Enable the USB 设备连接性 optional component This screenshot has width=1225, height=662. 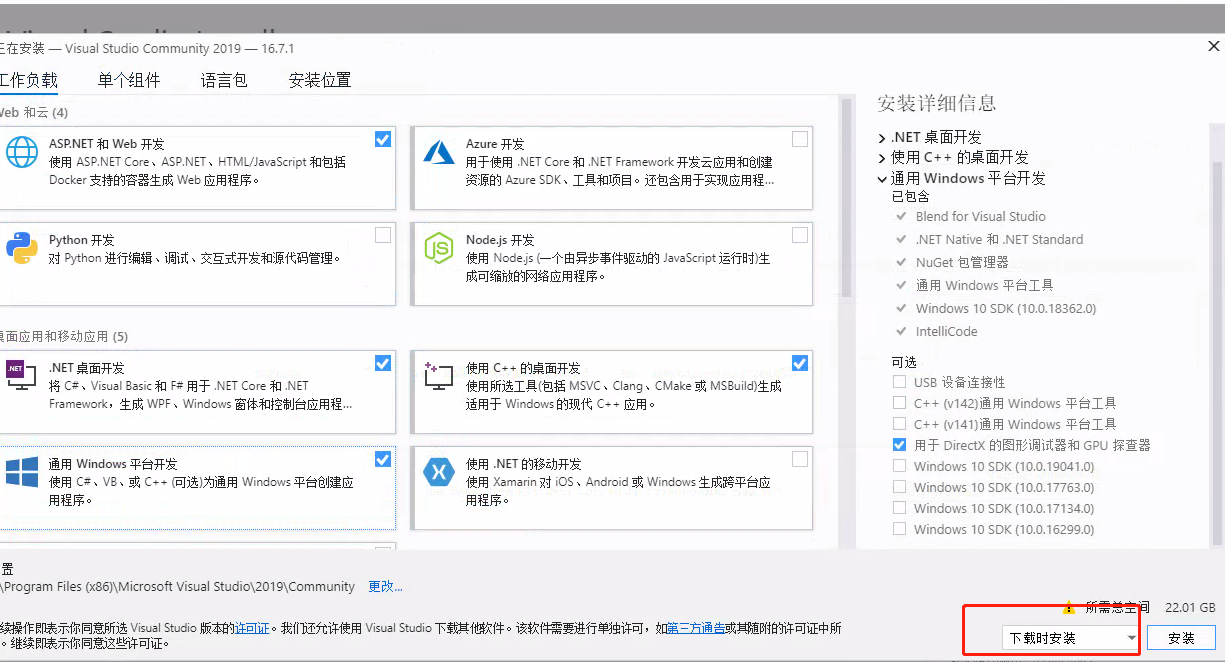[899, 382]
